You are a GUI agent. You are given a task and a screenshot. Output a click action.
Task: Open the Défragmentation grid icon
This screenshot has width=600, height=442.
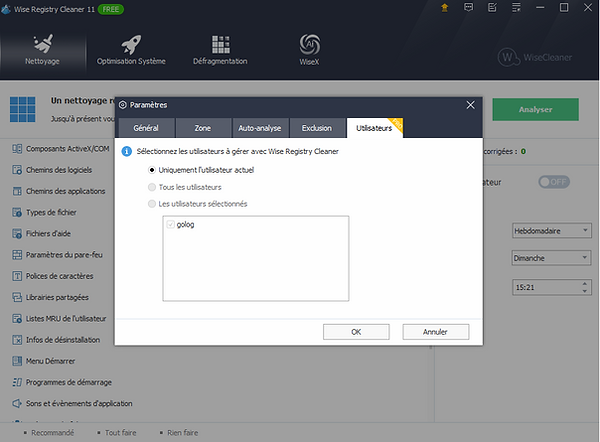(x=220, y=44)
